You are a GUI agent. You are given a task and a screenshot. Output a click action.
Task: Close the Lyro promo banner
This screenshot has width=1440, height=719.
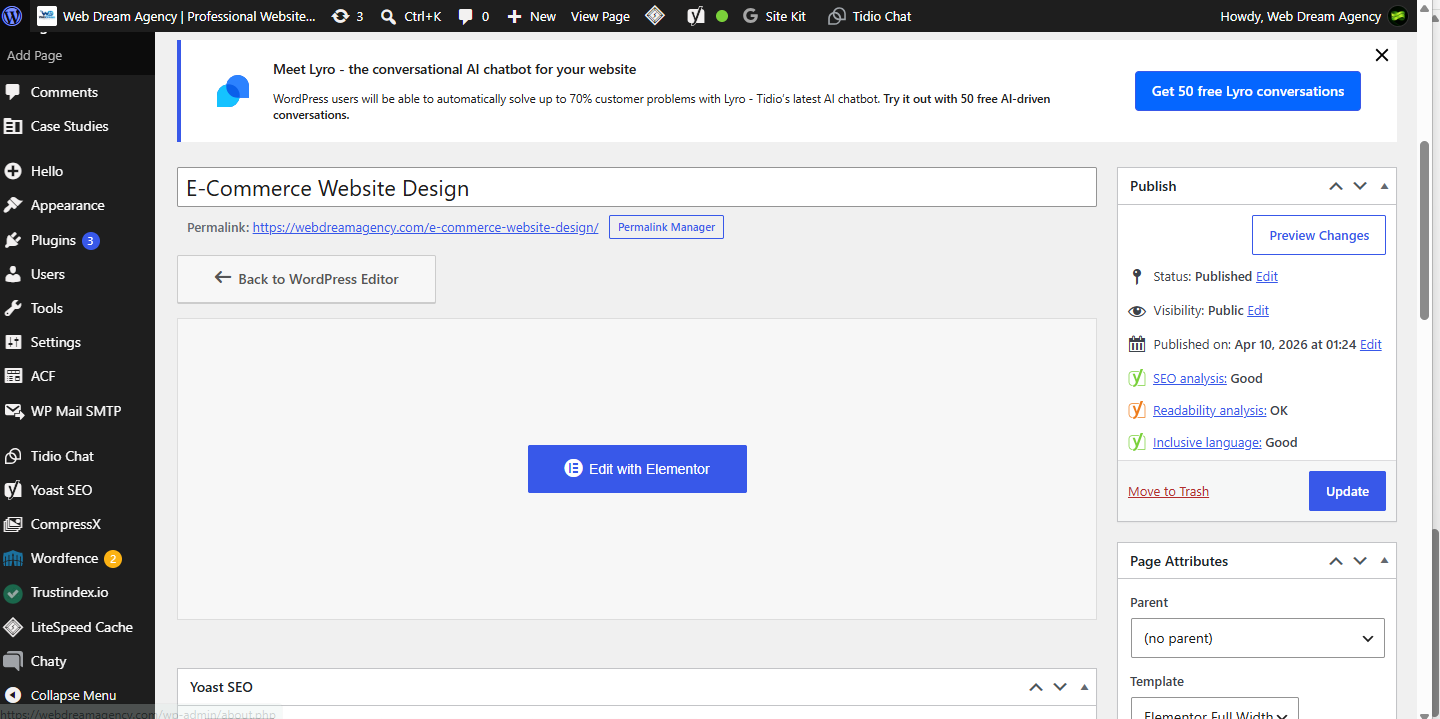click(x=1382, y=55)
